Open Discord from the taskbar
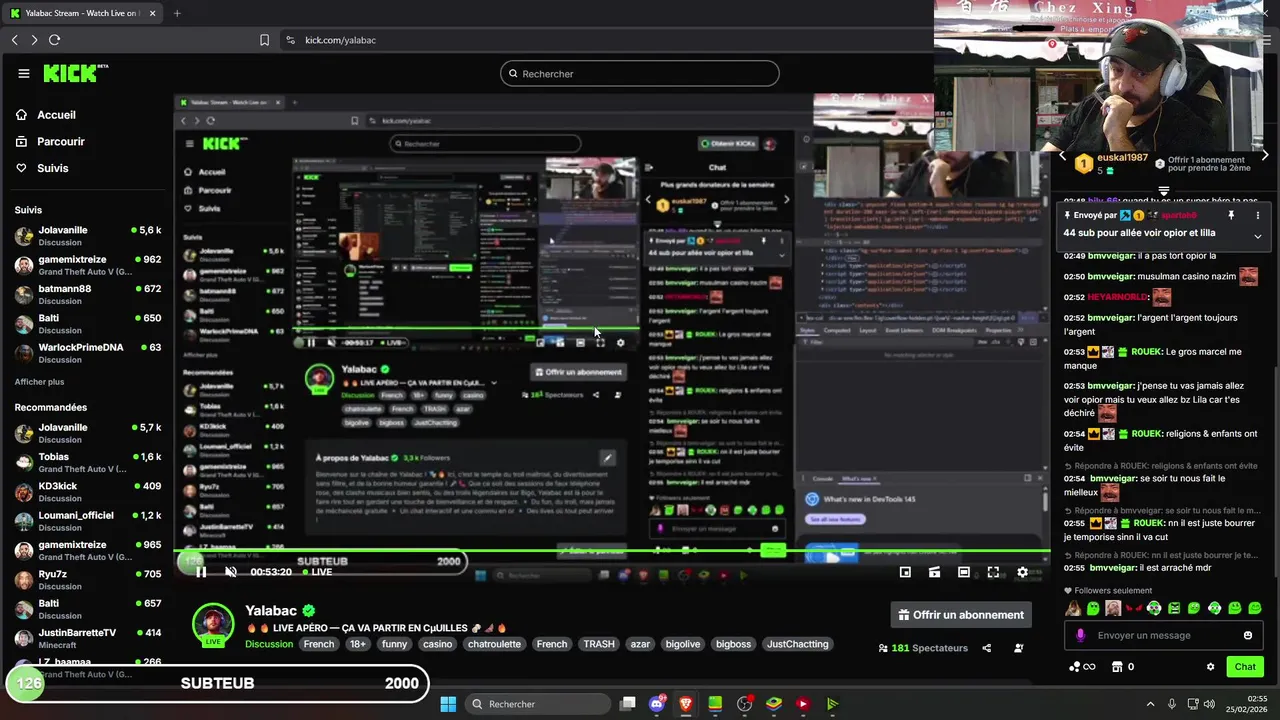Image resolution: width=1280 pixels, height=720 pixels. click(657, 704)
